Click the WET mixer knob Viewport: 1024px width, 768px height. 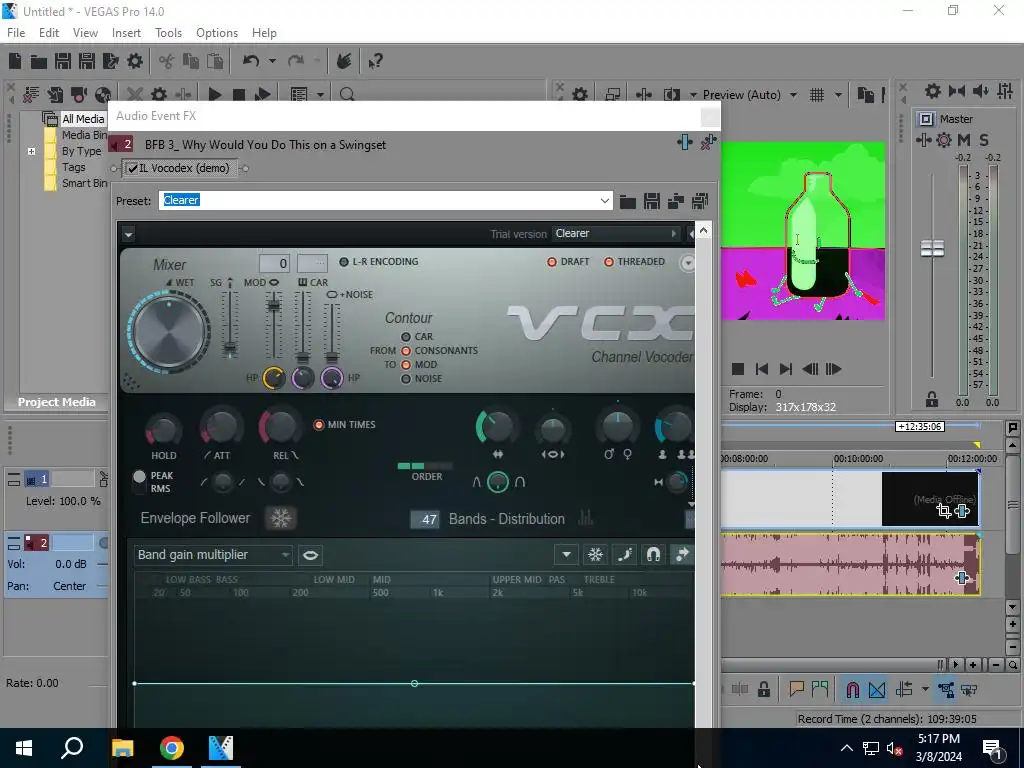coord(169,332)
